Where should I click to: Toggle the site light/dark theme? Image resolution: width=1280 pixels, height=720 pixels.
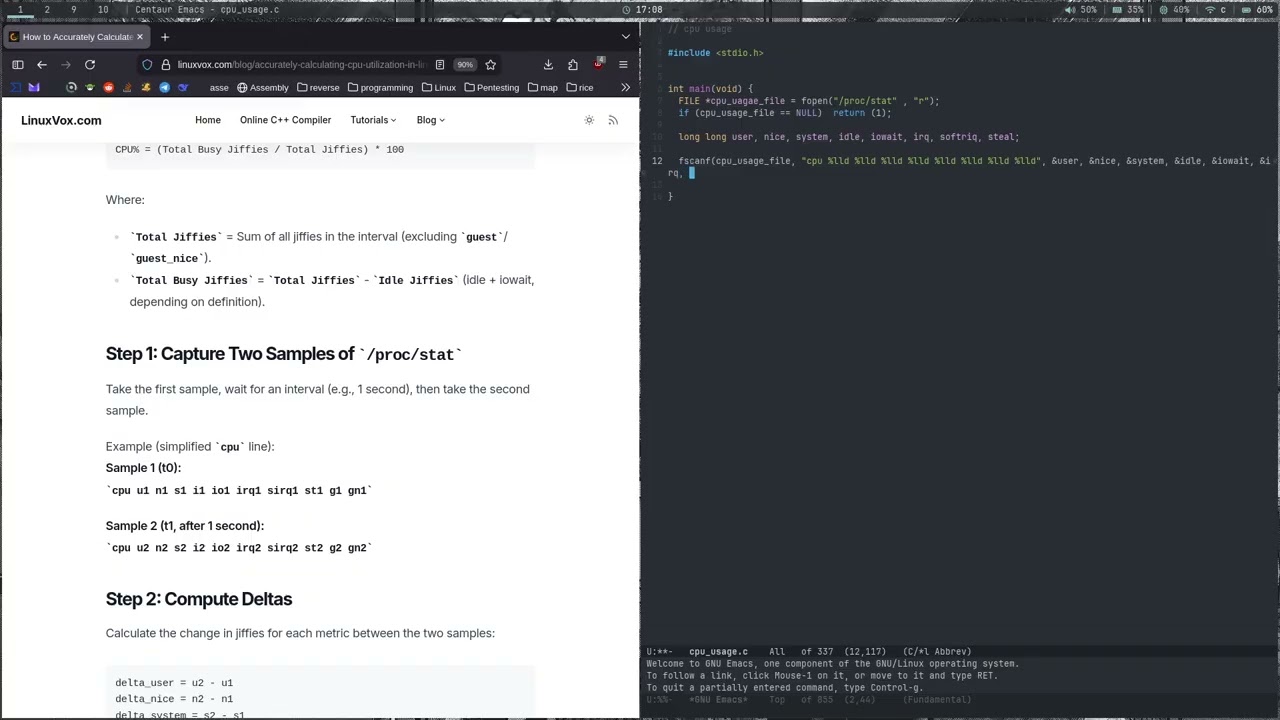point(589,120)
